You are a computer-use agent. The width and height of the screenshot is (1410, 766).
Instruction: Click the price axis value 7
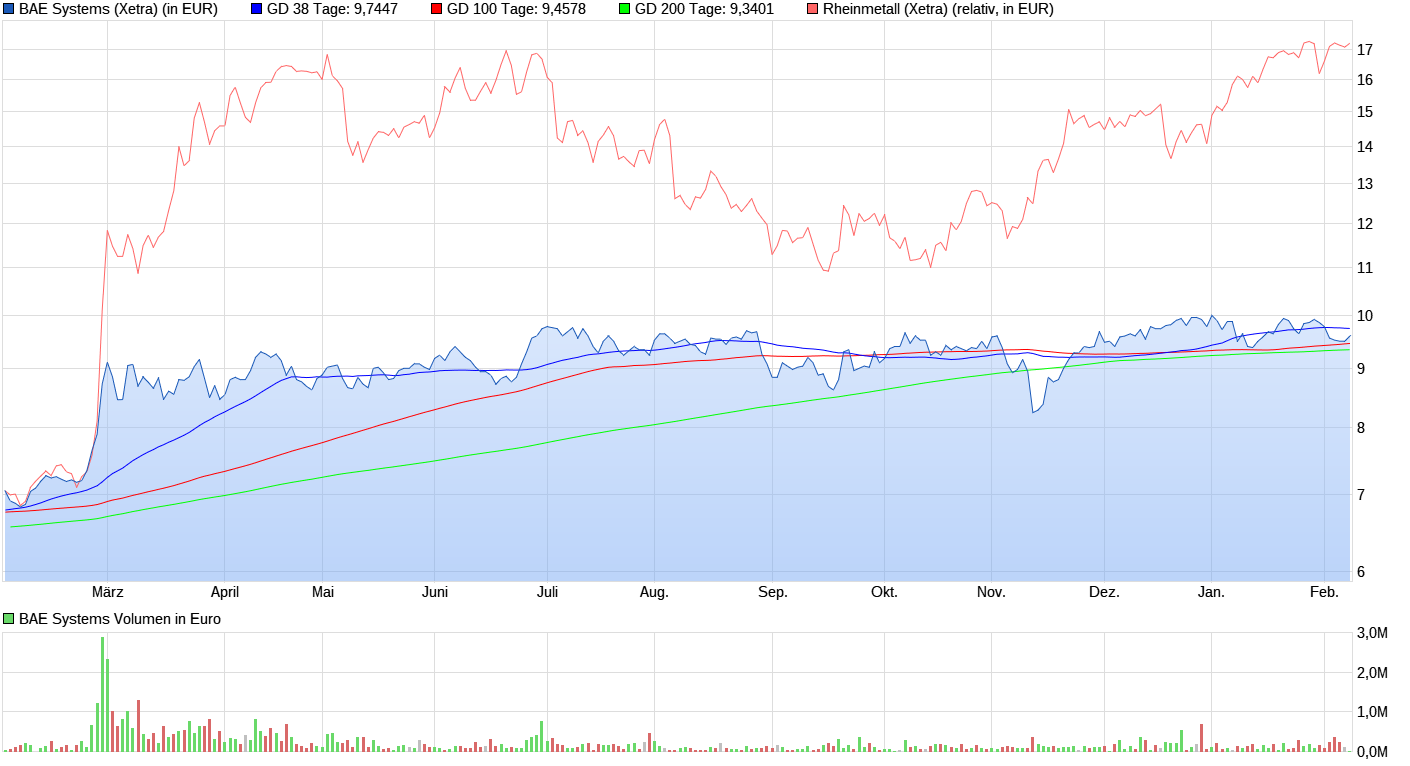tap(1361, 494)
